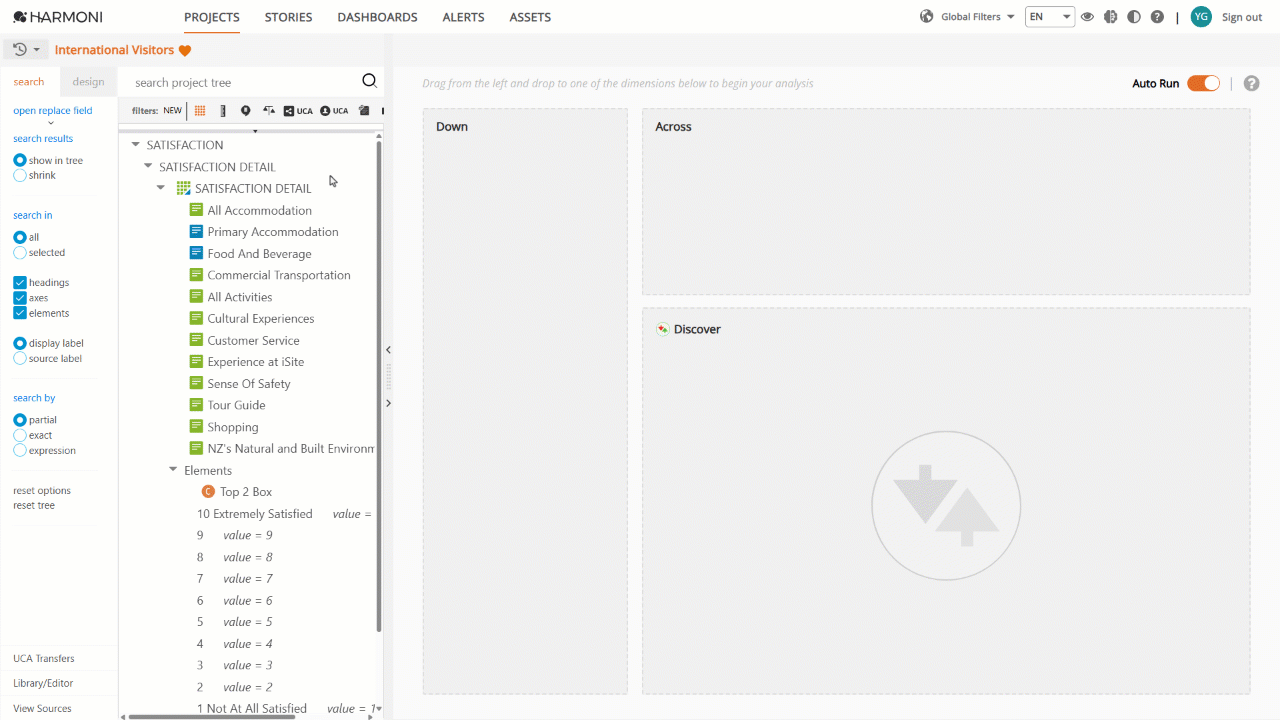Toggle the Auto Run switch
The image size is (1280, 720).
pos(1203,83)
